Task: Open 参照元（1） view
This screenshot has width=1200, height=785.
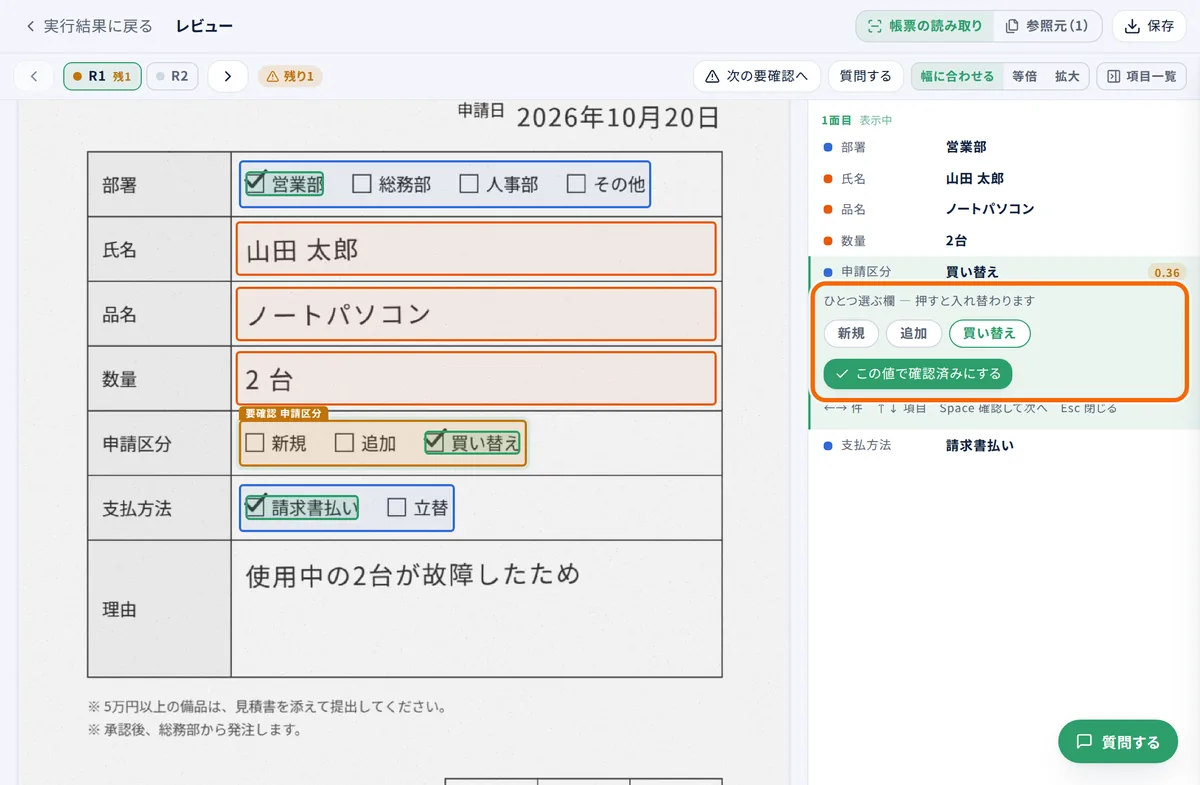Action: (x=1047, y=26)
